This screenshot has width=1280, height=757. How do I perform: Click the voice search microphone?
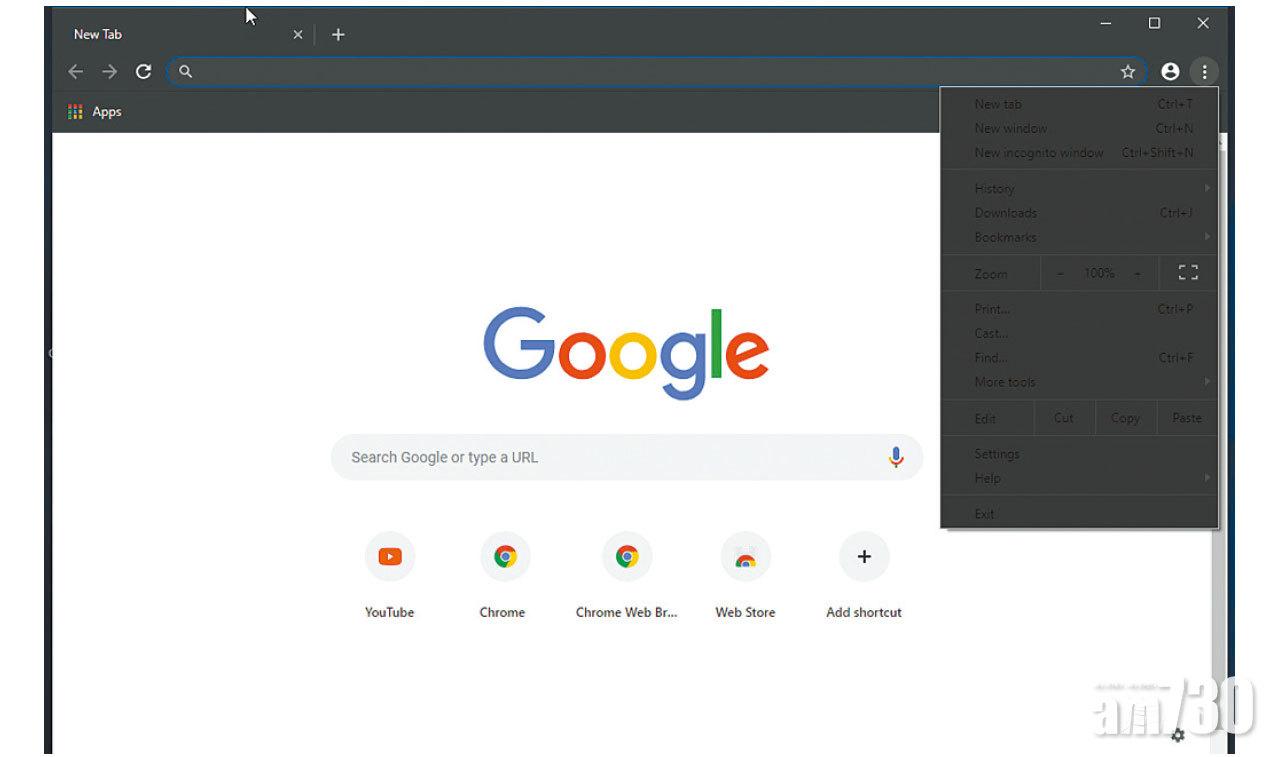coord(896,457)
